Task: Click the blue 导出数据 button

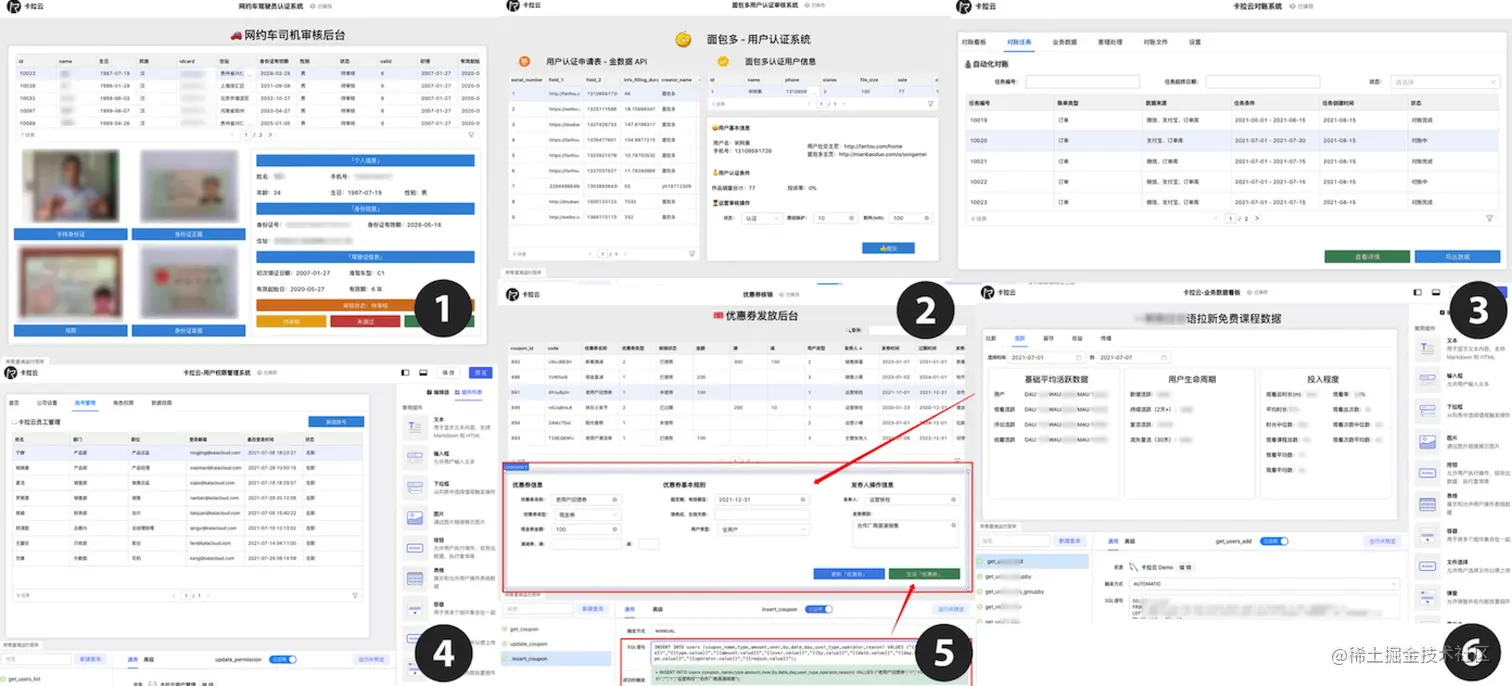Action: point(1457,257)
